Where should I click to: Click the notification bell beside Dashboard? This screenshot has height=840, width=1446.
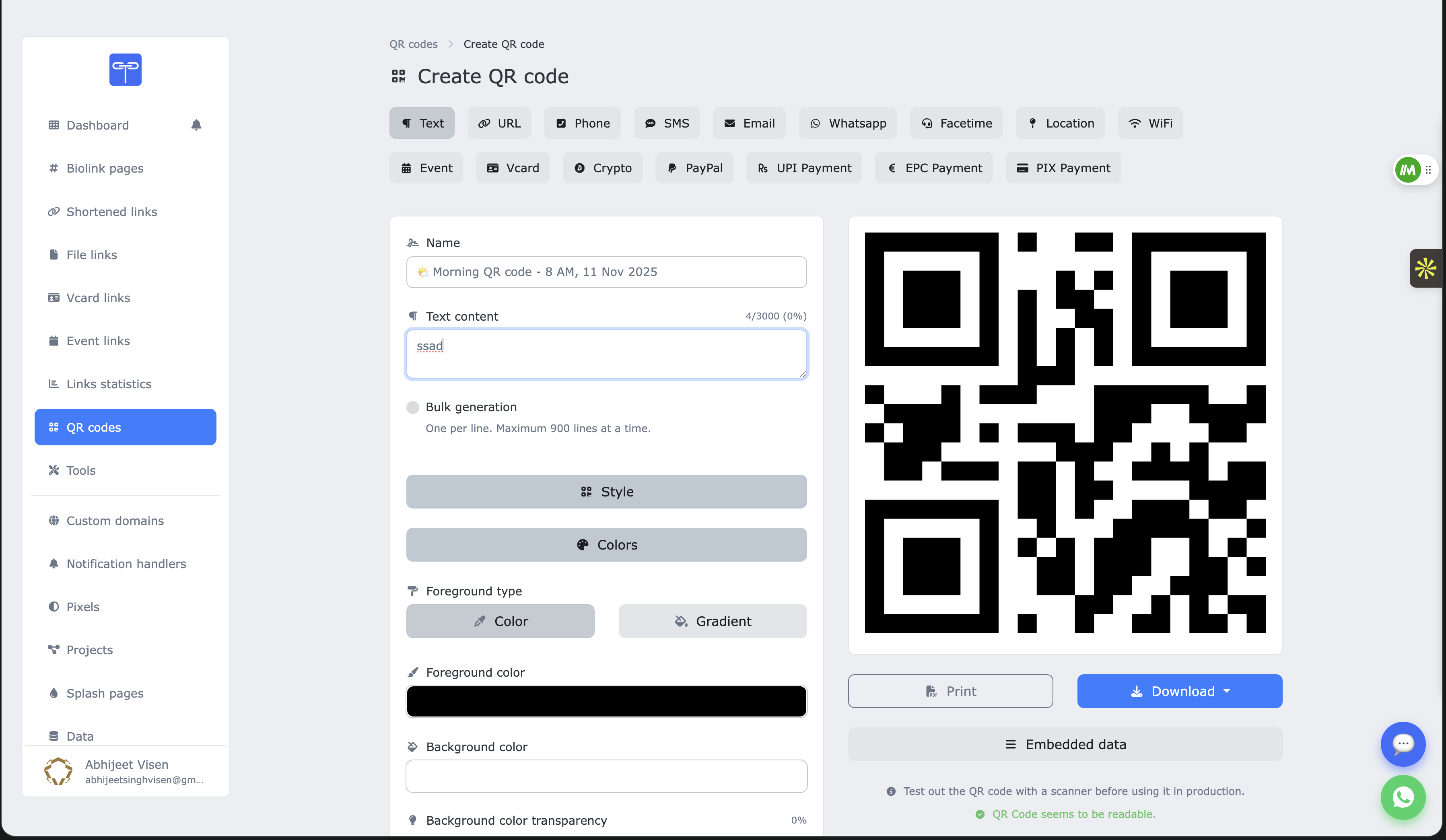pos(196,125)
